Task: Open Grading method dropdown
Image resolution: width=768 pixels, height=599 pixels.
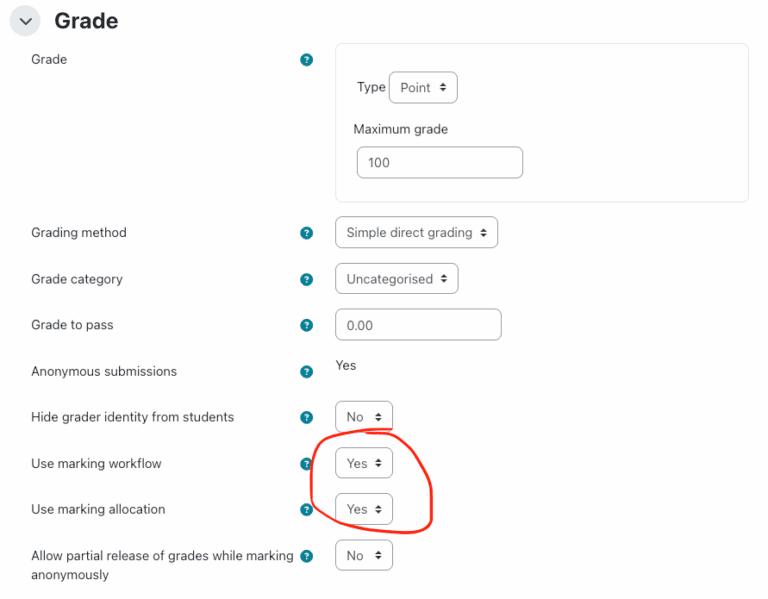Action: (x=416, y=233)
